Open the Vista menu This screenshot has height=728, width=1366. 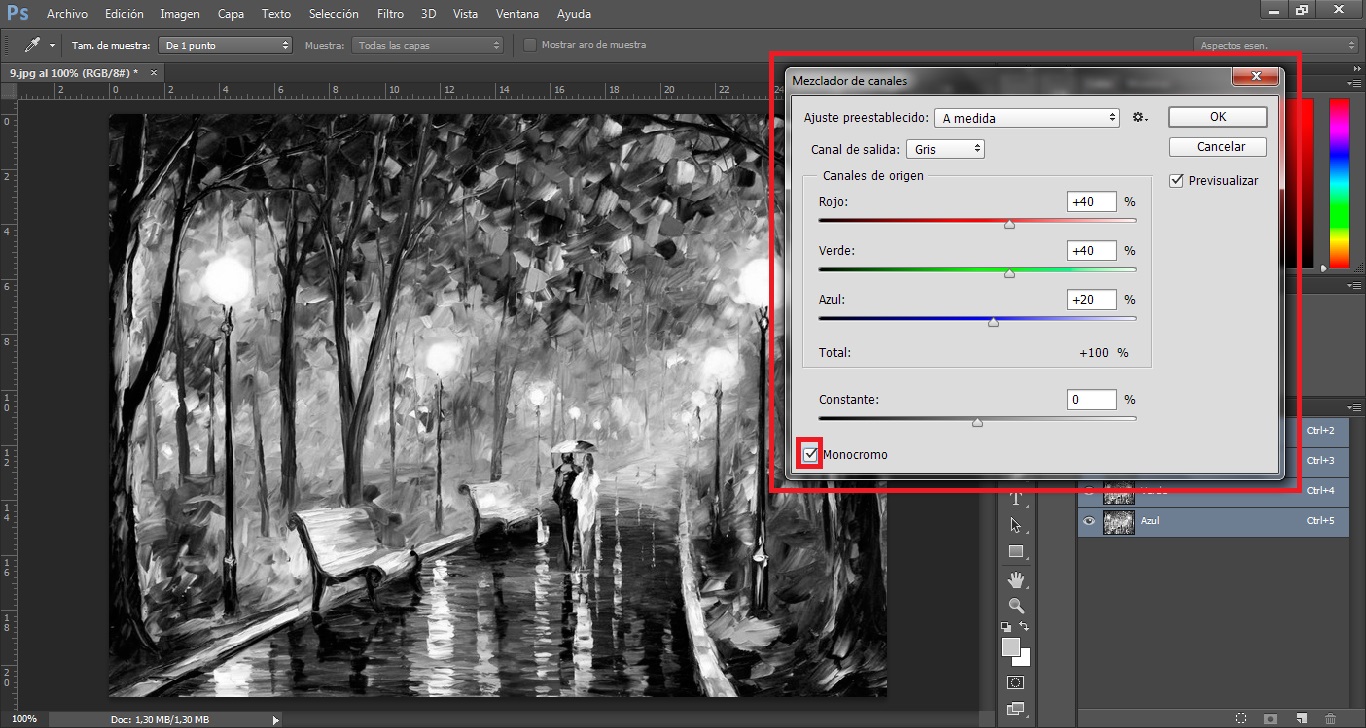[x=465, y=14]
